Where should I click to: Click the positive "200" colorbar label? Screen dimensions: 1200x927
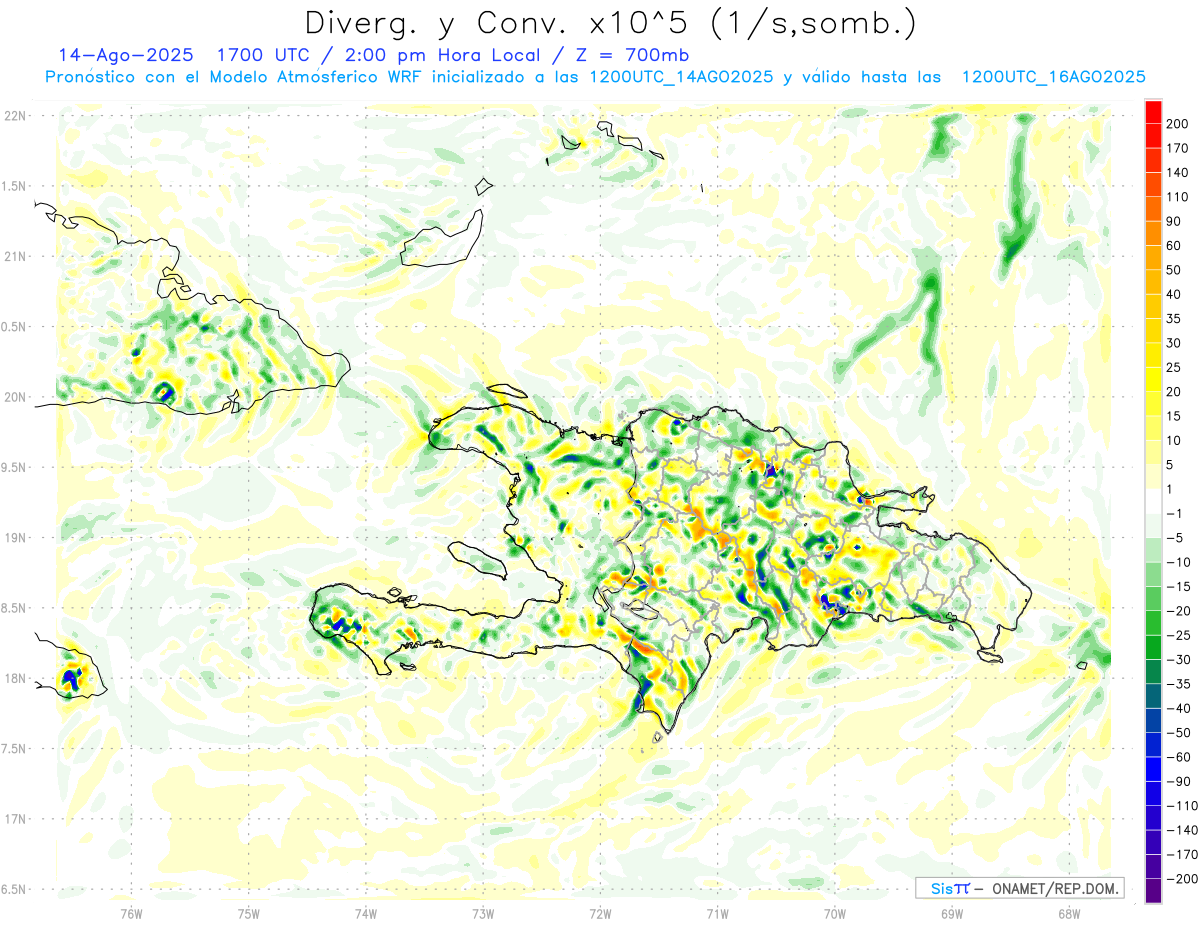1177,124
